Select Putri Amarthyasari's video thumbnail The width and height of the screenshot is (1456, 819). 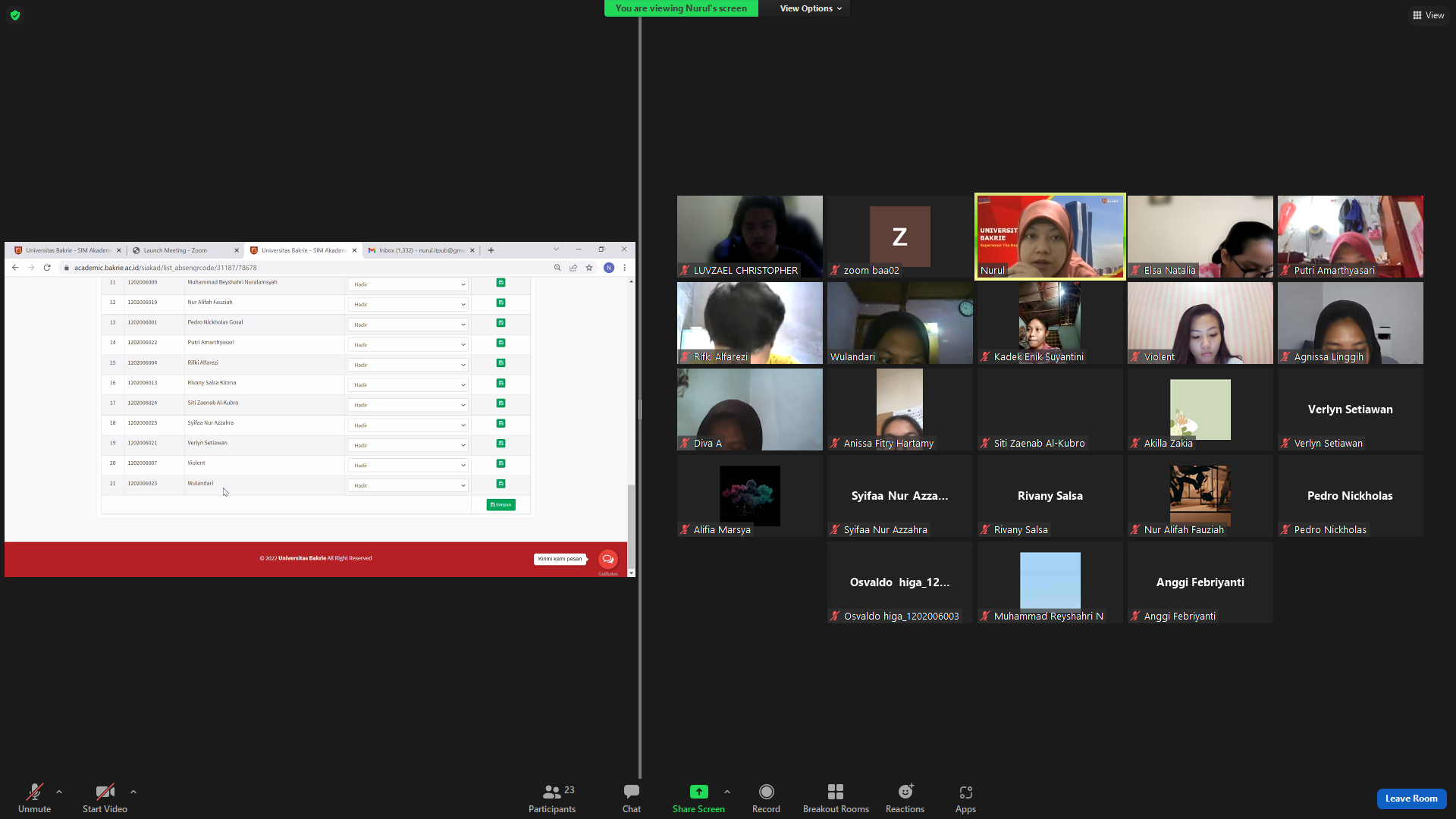[x=1351, y=237]
